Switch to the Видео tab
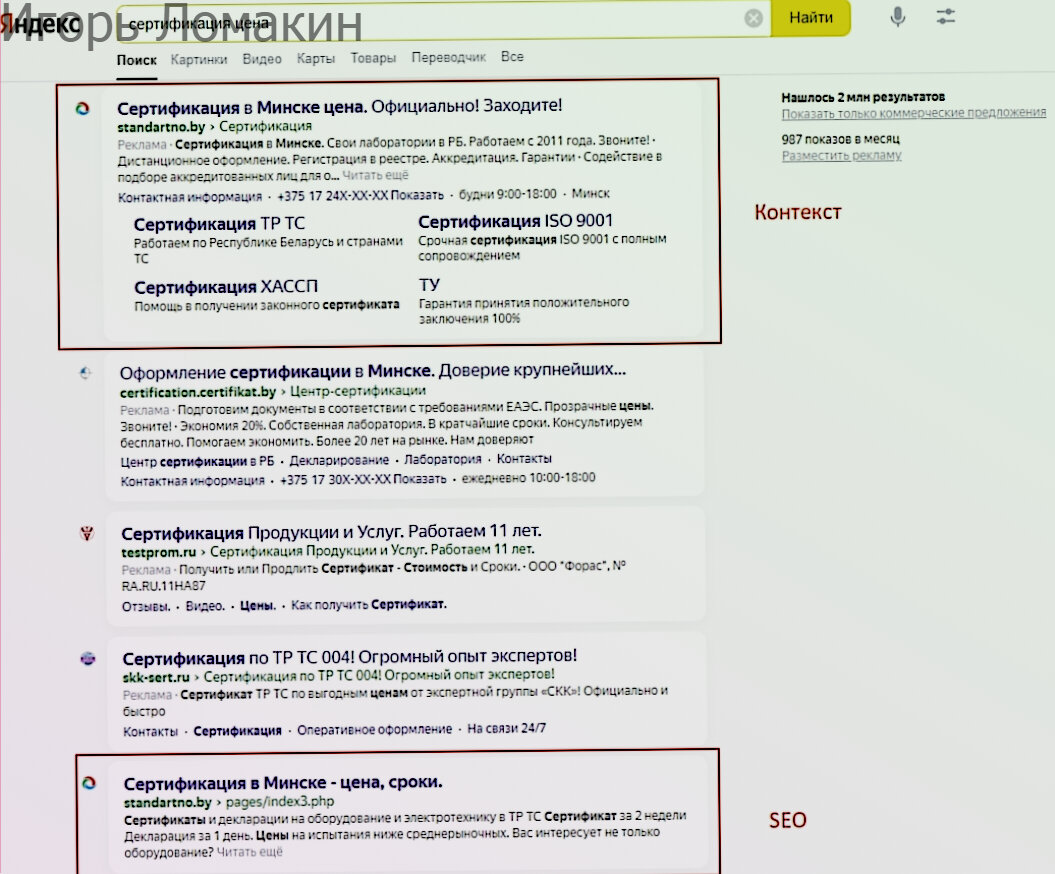1055x874 pixels. pos(262,59)
